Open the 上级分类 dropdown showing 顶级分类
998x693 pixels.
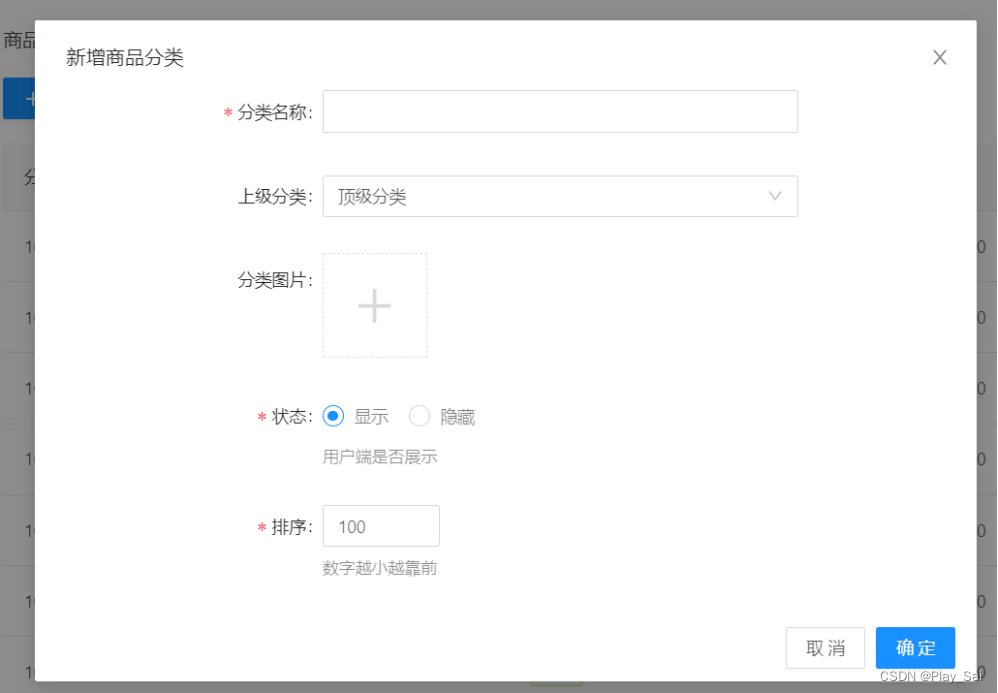[x=560, y=196]
